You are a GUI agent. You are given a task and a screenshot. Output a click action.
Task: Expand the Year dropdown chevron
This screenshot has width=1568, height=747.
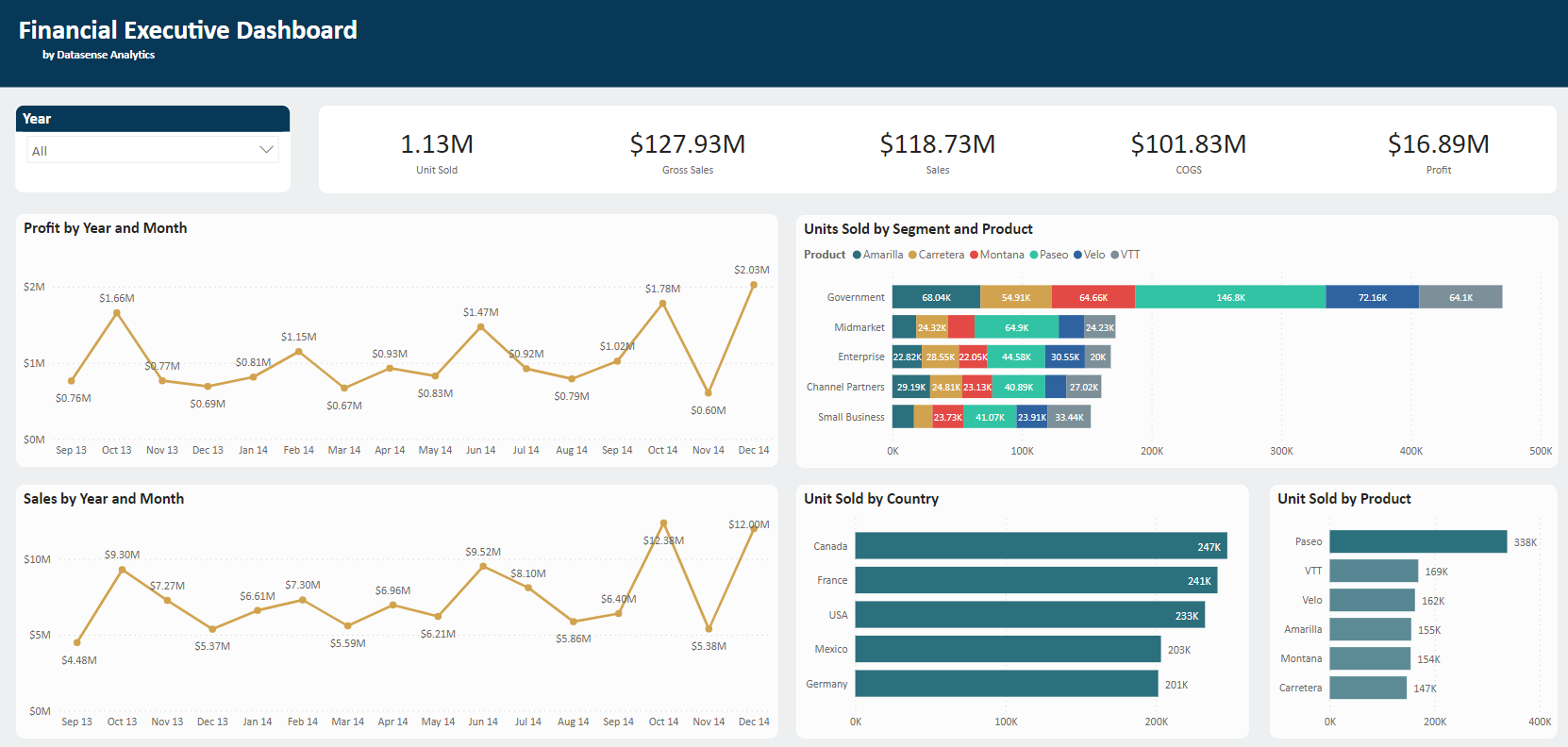pyautogui.click(x=266, y=150)
